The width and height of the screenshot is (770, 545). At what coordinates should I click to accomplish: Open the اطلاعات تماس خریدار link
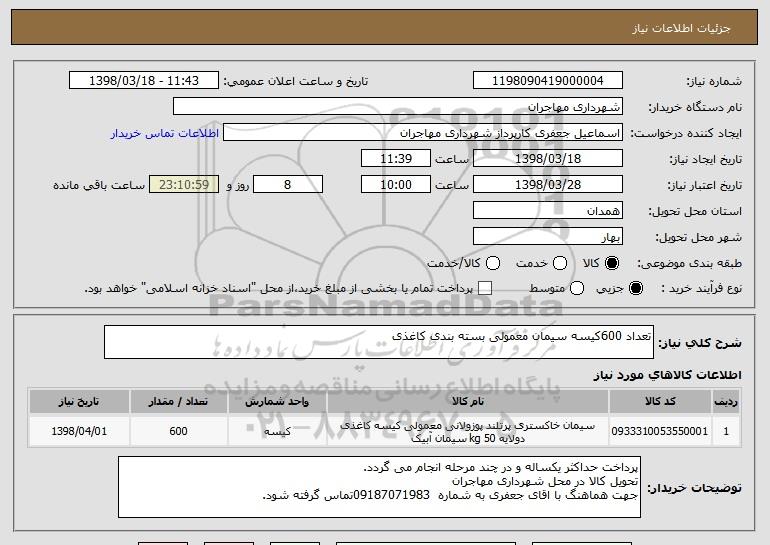point(165,133)
